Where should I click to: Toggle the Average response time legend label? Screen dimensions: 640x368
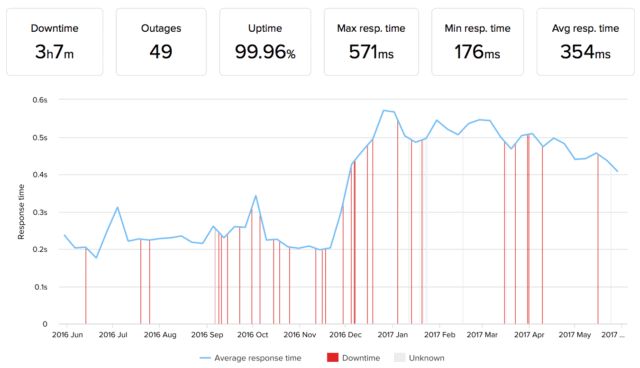[258, 358]
